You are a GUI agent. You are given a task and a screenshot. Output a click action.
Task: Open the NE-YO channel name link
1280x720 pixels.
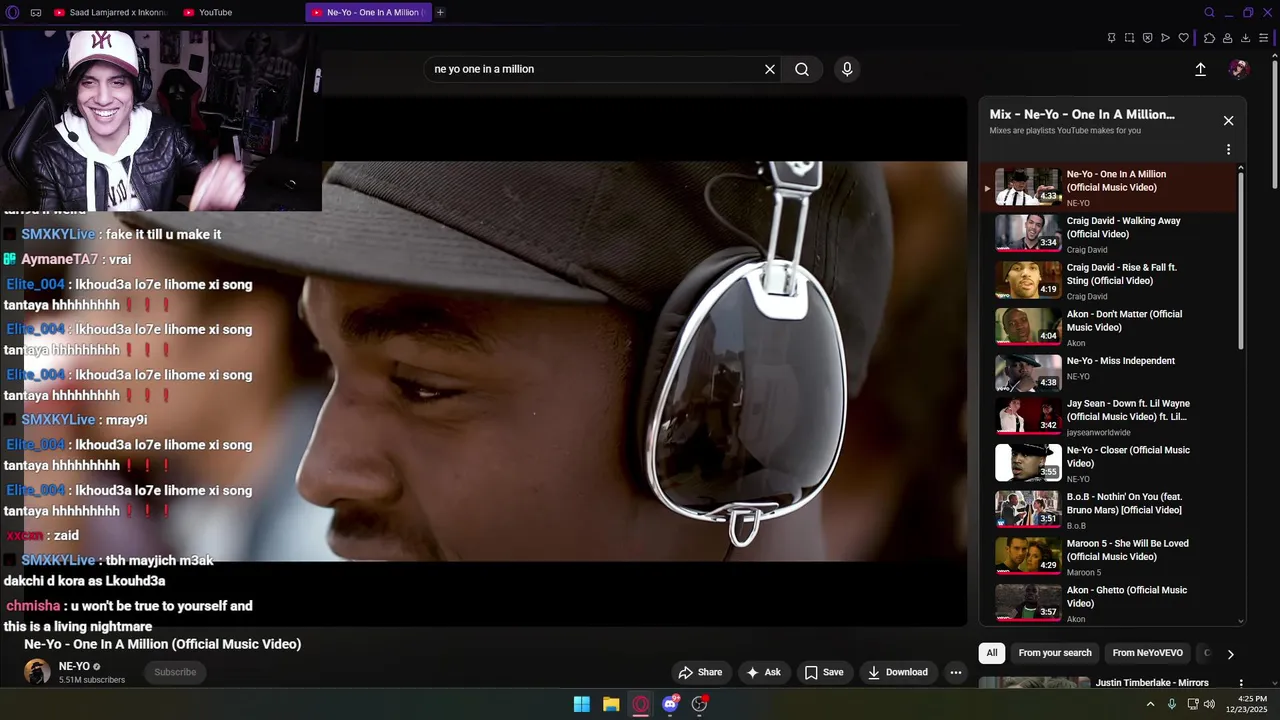74,666
